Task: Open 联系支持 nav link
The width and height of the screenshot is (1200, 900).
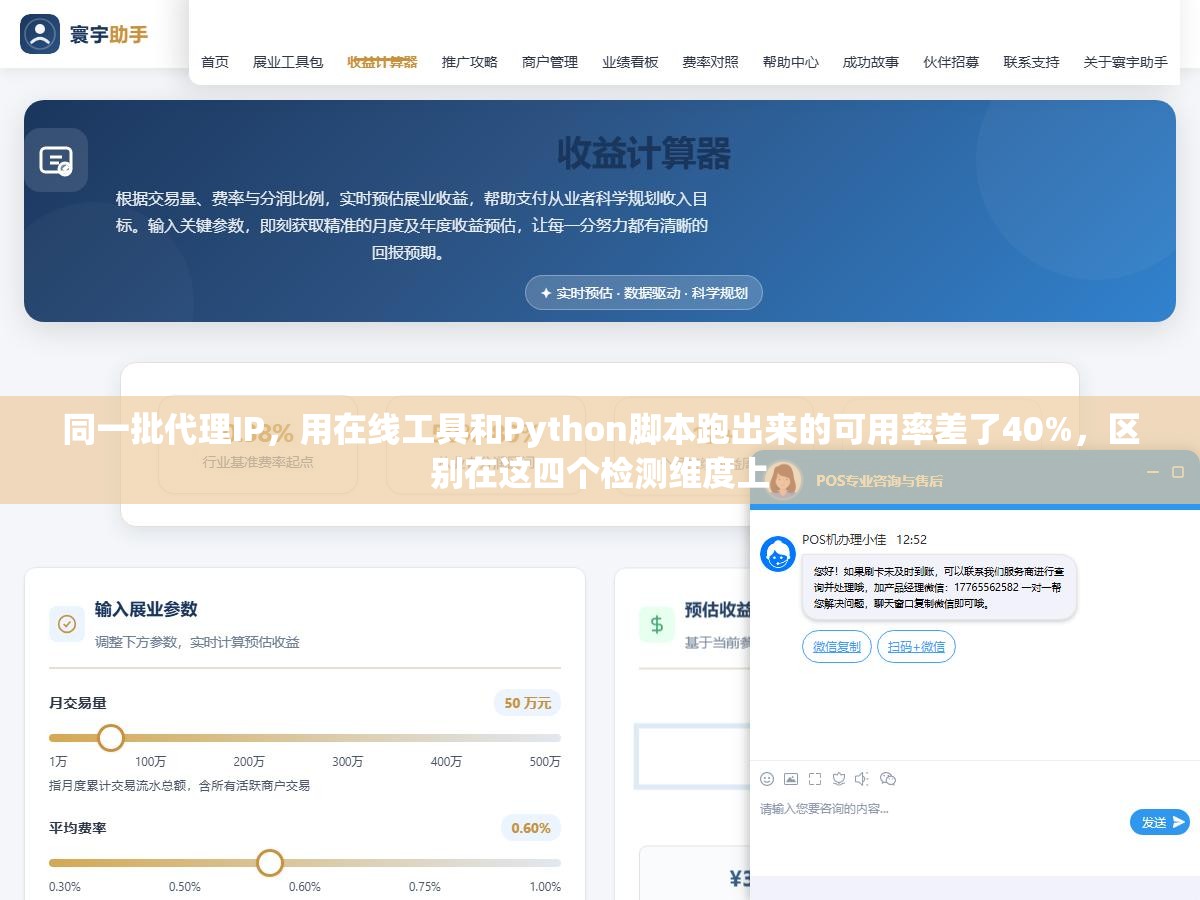Action: pos(1032,62)
